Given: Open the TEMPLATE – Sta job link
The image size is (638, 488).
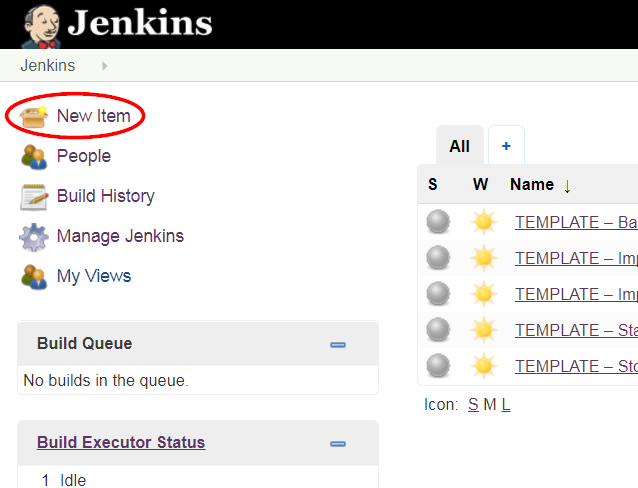Looking at the screenshot, I should [x=576, y=330].
